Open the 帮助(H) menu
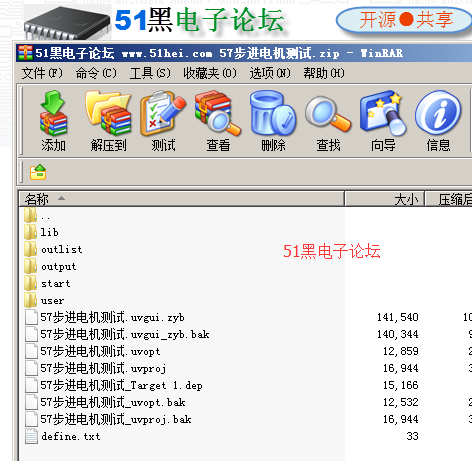Screen dimensions: 472x461 (324, 73)
